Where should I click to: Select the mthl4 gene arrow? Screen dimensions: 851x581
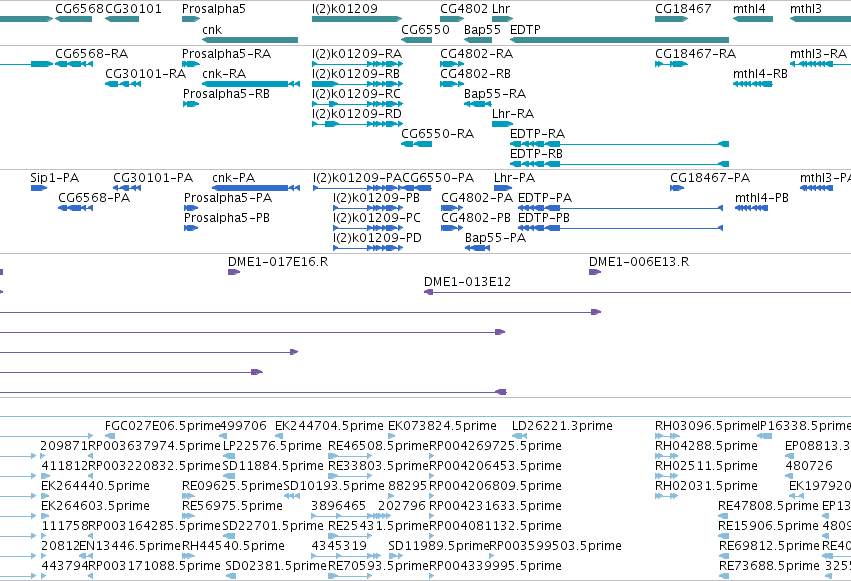pyautogui.click(x=753, y=19)
